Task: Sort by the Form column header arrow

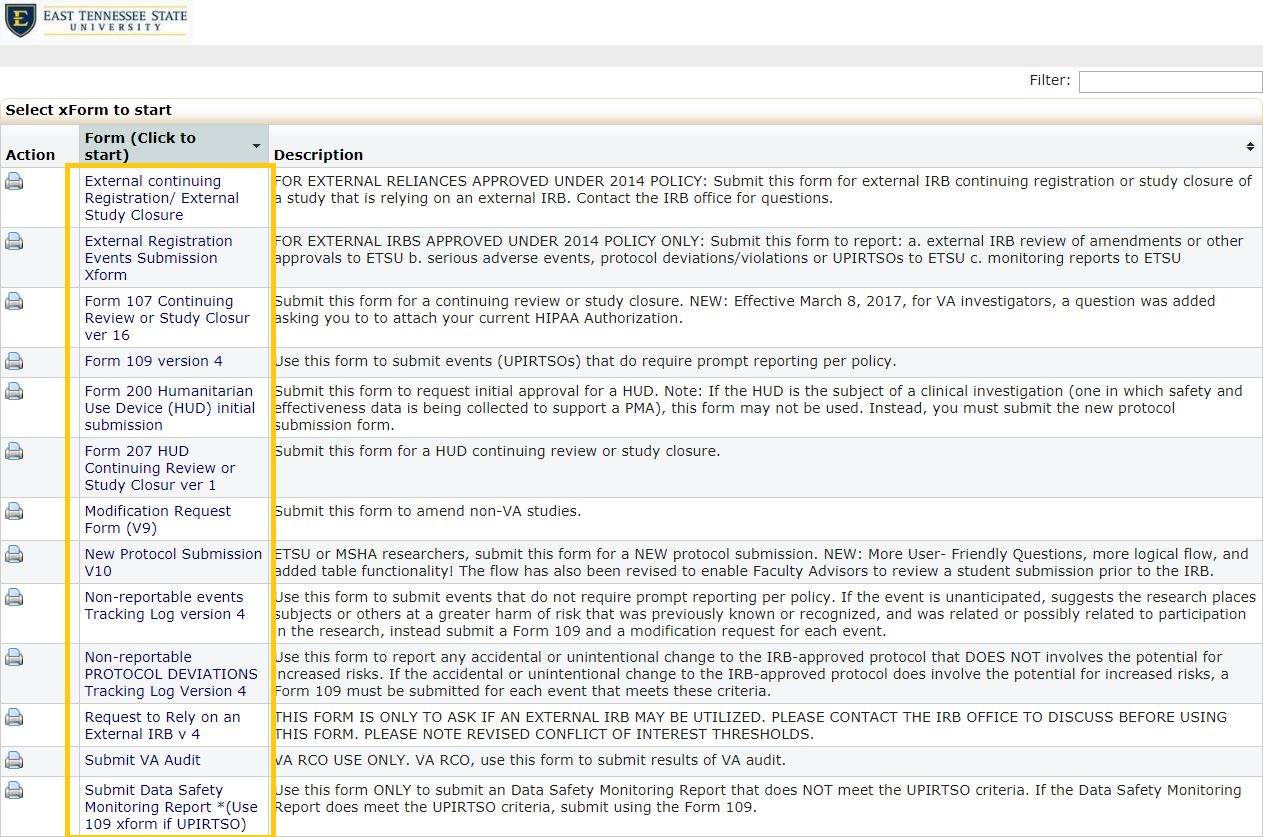Action: tap(256, 147)
